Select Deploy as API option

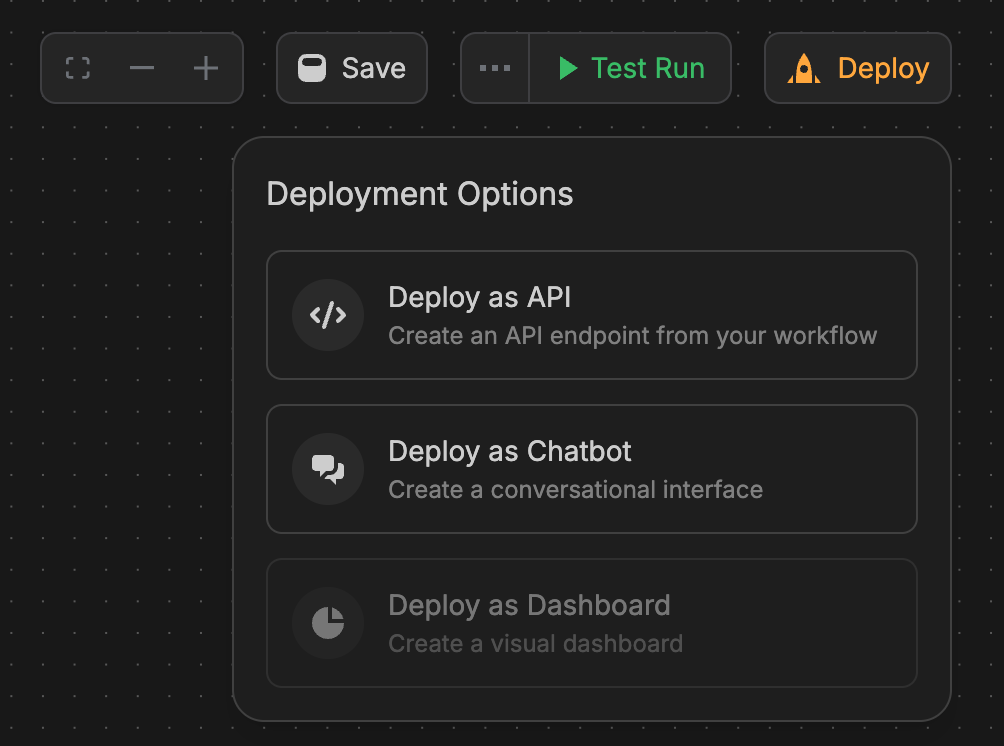(592, 315)
